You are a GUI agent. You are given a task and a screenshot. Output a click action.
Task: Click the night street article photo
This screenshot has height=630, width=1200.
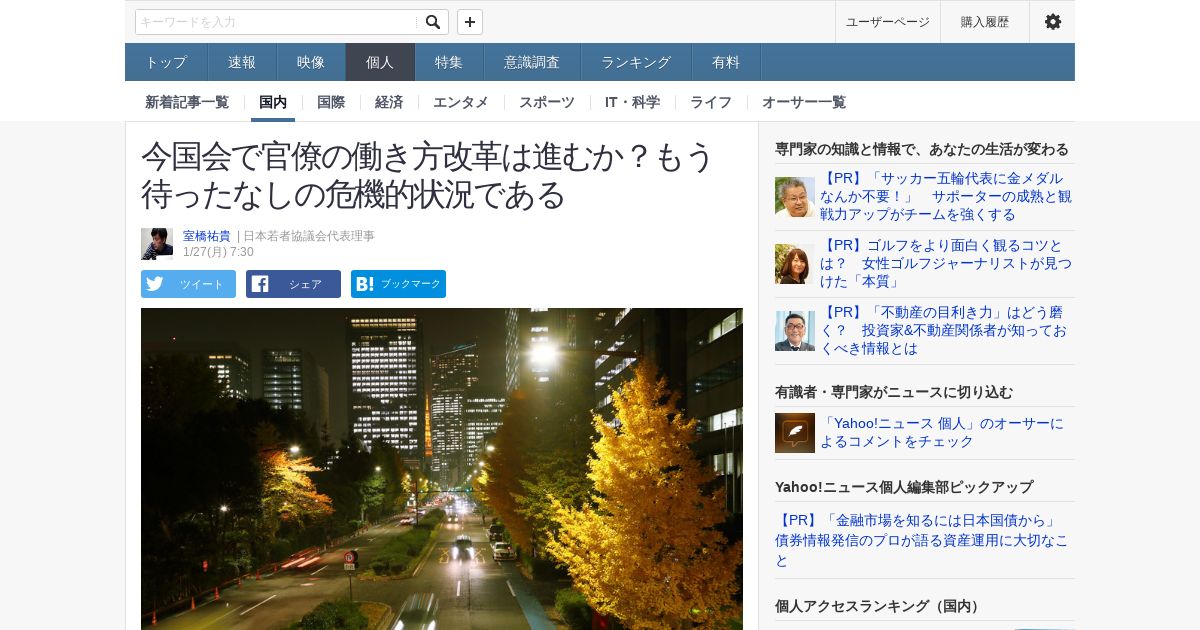tap(442, 469)
